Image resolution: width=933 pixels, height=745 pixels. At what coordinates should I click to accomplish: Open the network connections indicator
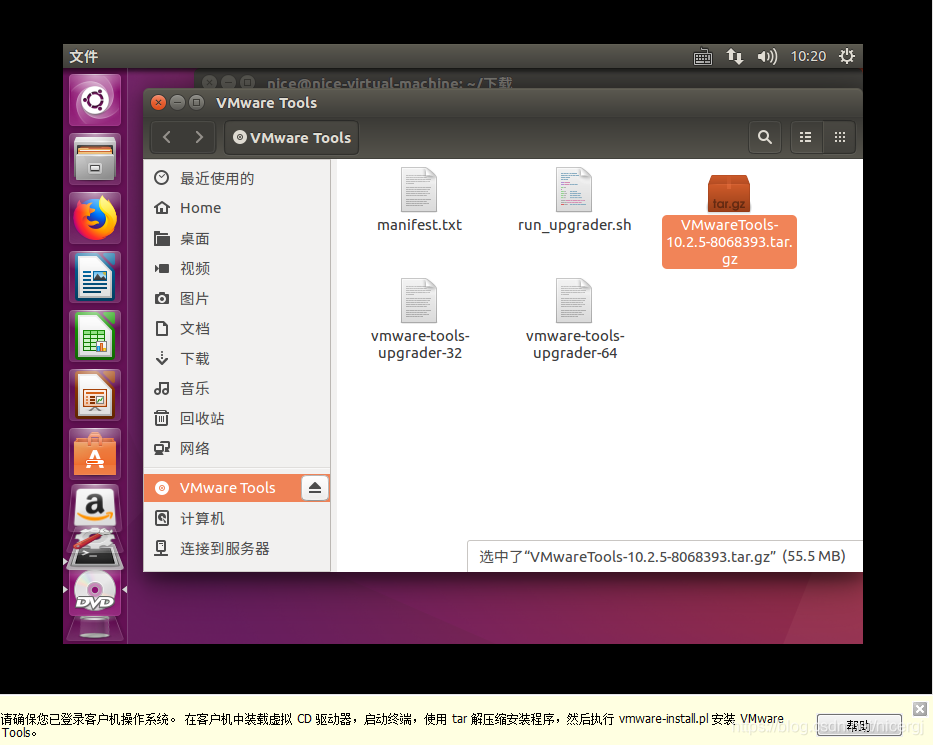(735, 57)
